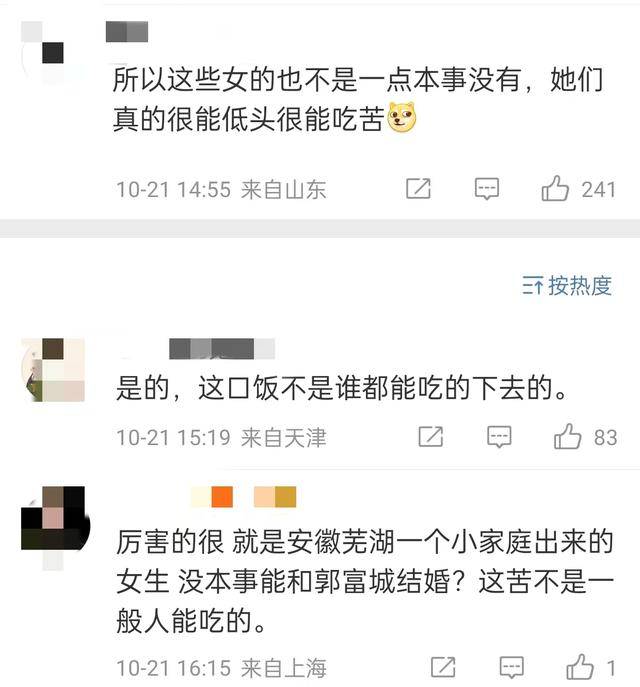Open username of the 天津 commenter
The height and width of the screenshot is (687, 640).
point(222,349)
